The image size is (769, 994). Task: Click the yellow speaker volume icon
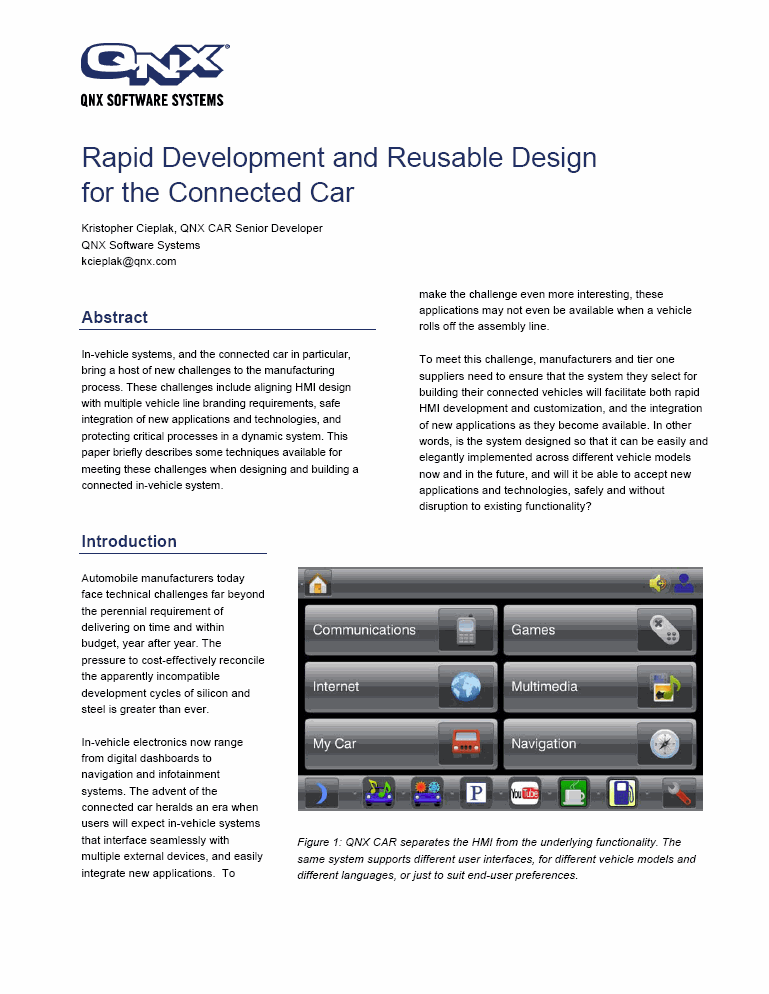tap(658, 583)
